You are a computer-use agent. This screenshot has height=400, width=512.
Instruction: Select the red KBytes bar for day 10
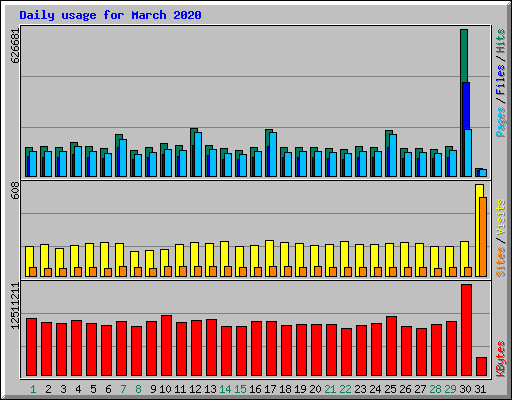(x=166, y=346)
